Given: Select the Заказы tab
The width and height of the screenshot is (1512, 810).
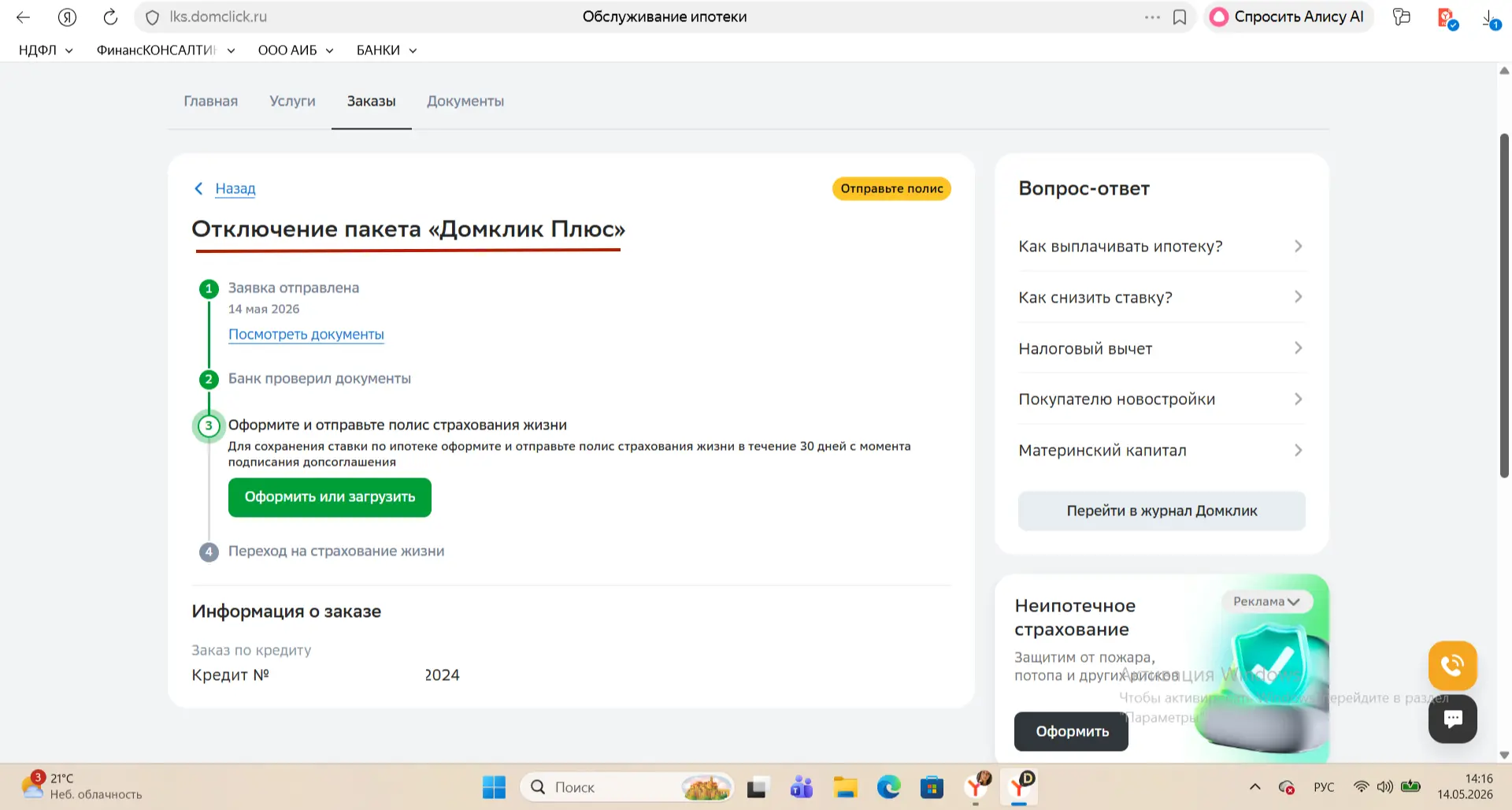Looking at the screenshot, I should pos(371,101).
